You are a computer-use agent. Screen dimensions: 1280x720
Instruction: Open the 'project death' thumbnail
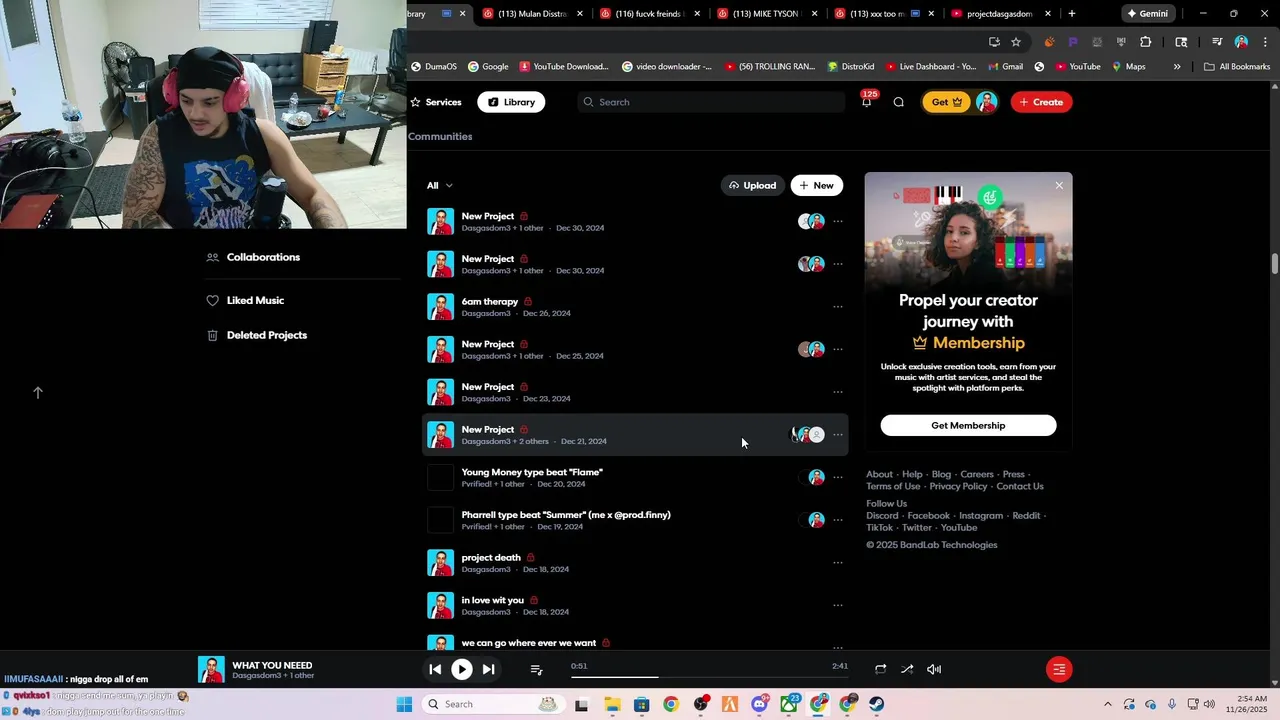point(440,563)
